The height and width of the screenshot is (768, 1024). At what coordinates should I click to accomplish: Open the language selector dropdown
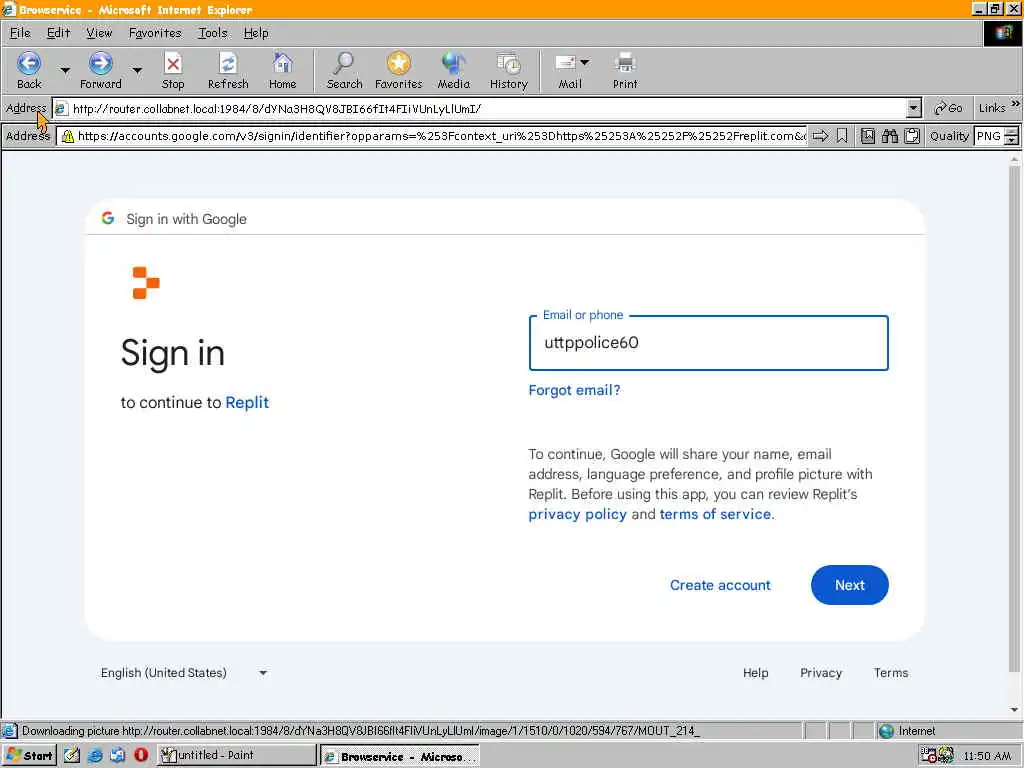pyautogui.click(x=263, y=673)
